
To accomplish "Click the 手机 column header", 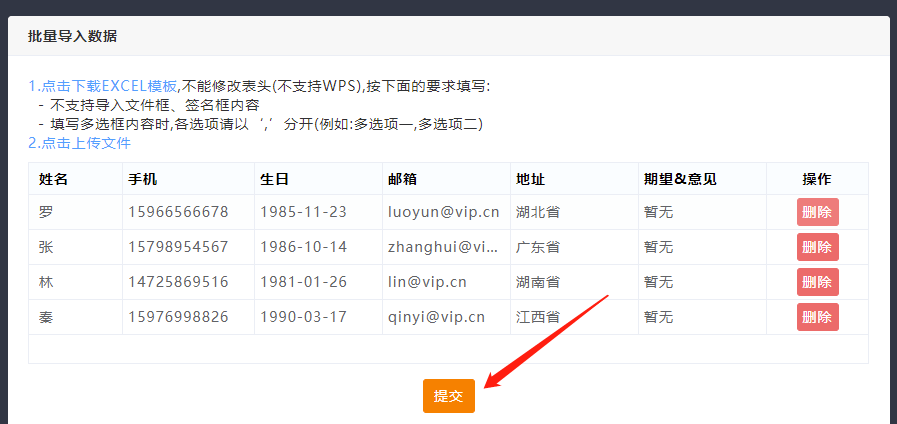I will click(143, 179).
